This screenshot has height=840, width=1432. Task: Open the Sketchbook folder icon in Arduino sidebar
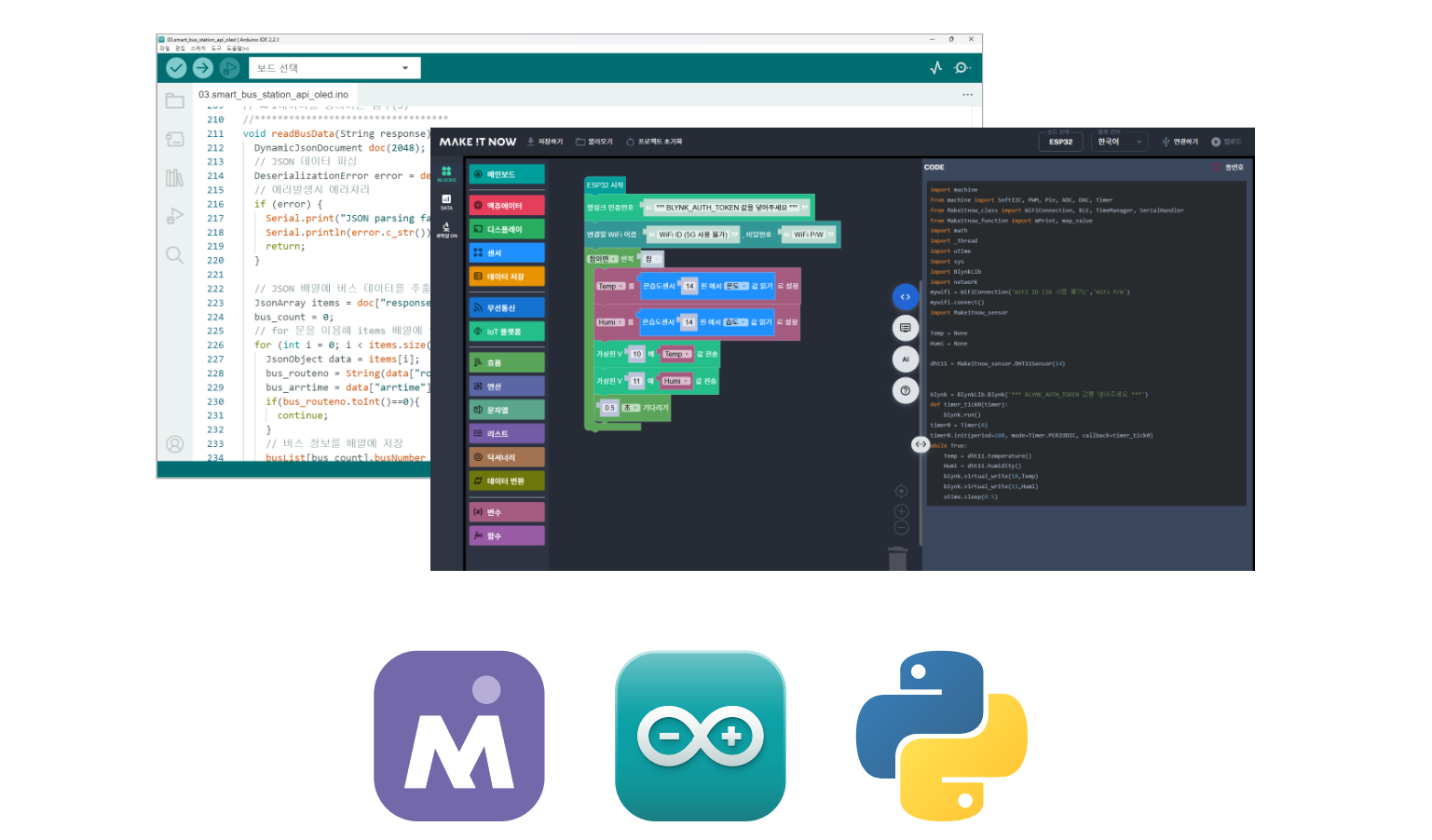[174, 101]
